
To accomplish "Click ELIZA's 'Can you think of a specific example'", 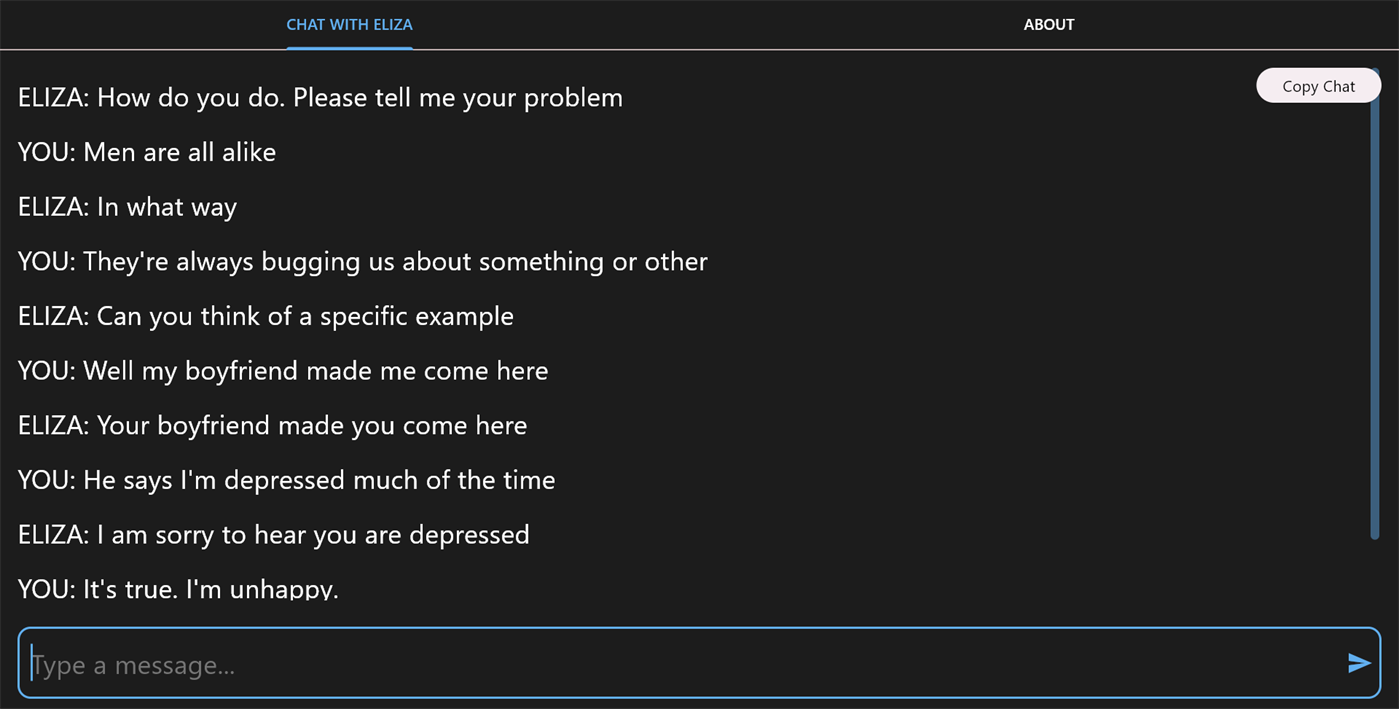I will (x=266, y=317).
